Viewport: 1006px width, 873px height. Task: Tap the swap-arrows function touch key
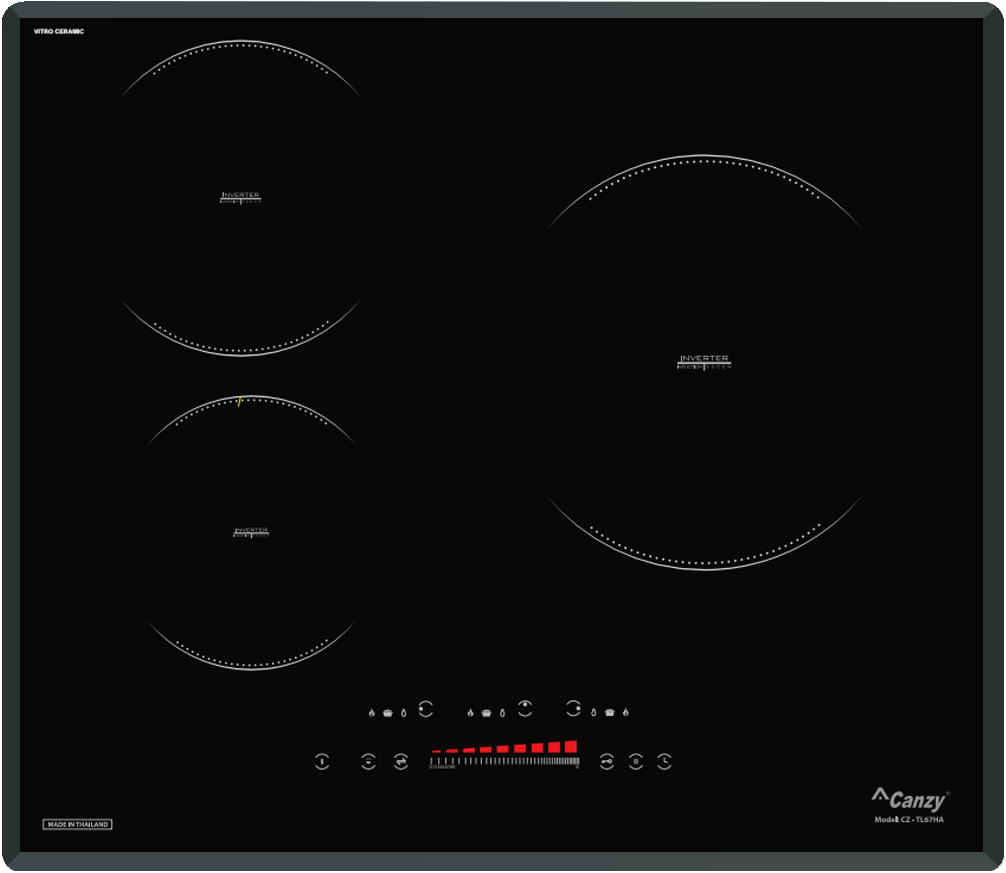coord(401,761)
